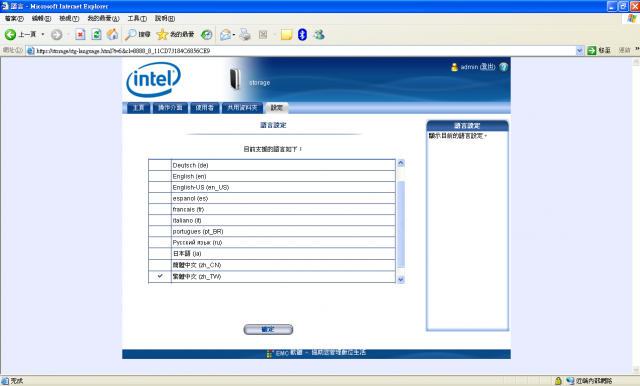The height and width of the screenshot is (386, 640).
Task: Select Japanese (ja) language row
Action: pos(272,253)
